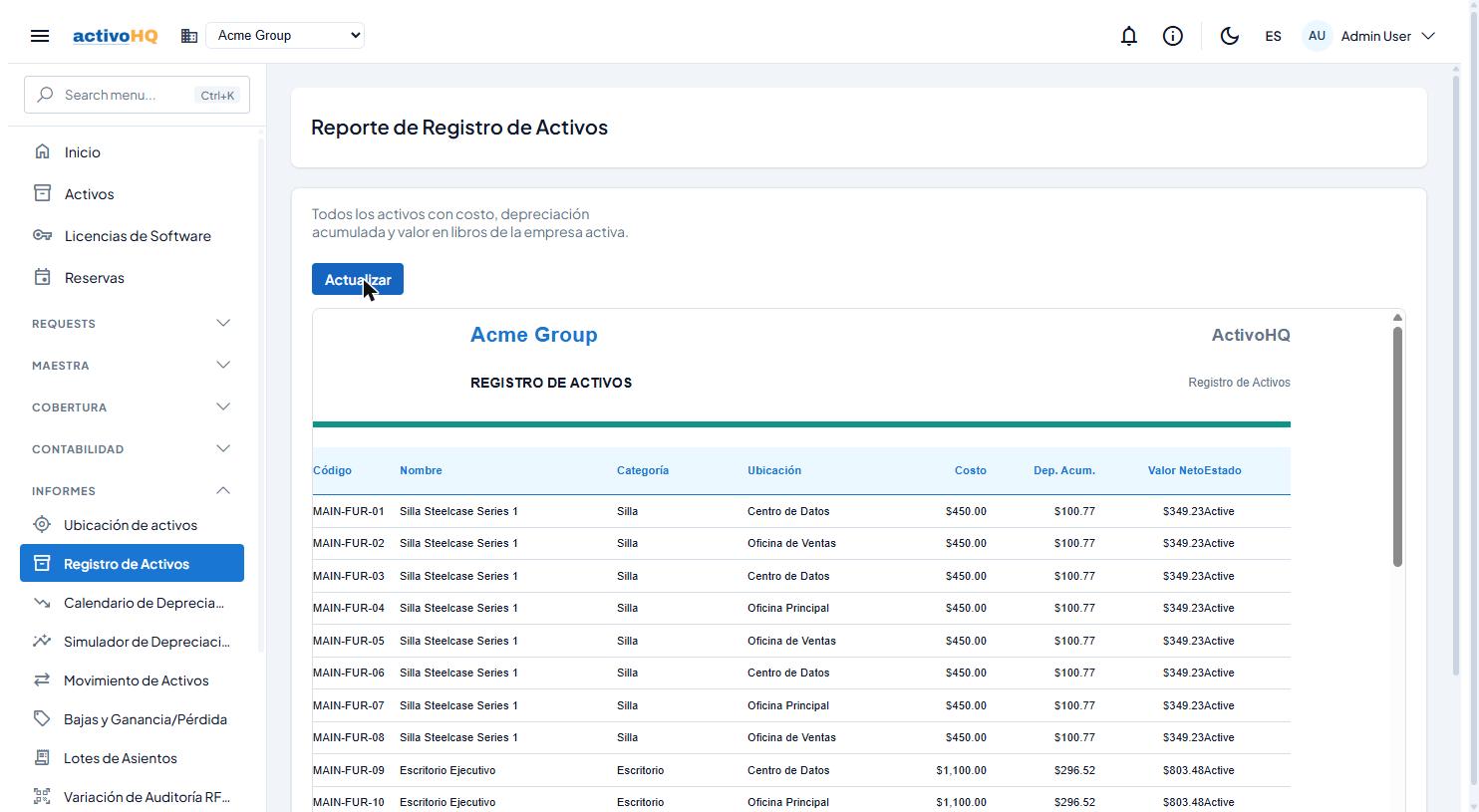Click the Reporte de Registro de Activos heading
The height and width of the screenshot is (812, 1479).
tap(459, 128)
